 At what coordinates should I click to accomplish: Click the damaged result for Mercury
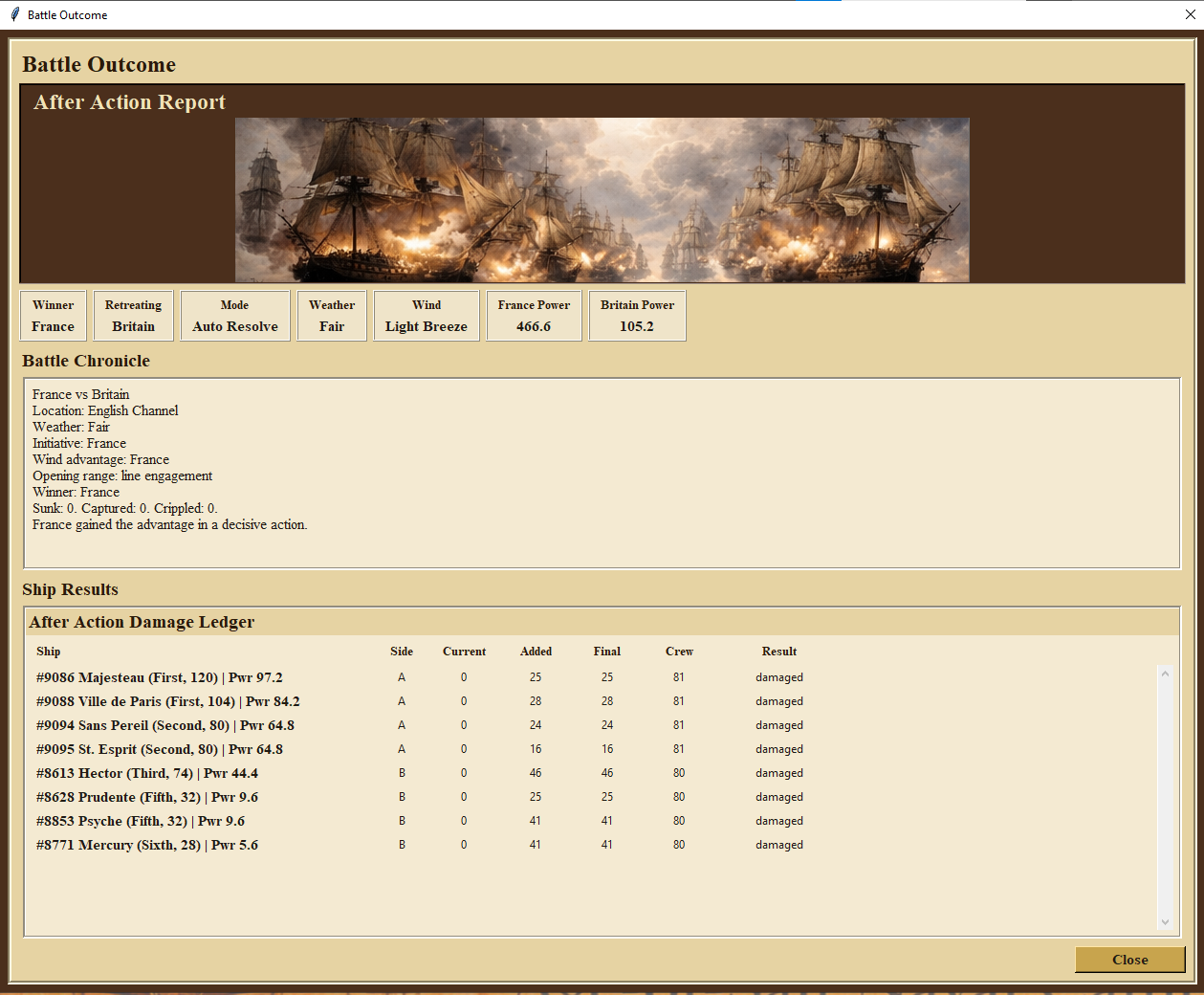point(779,845)
